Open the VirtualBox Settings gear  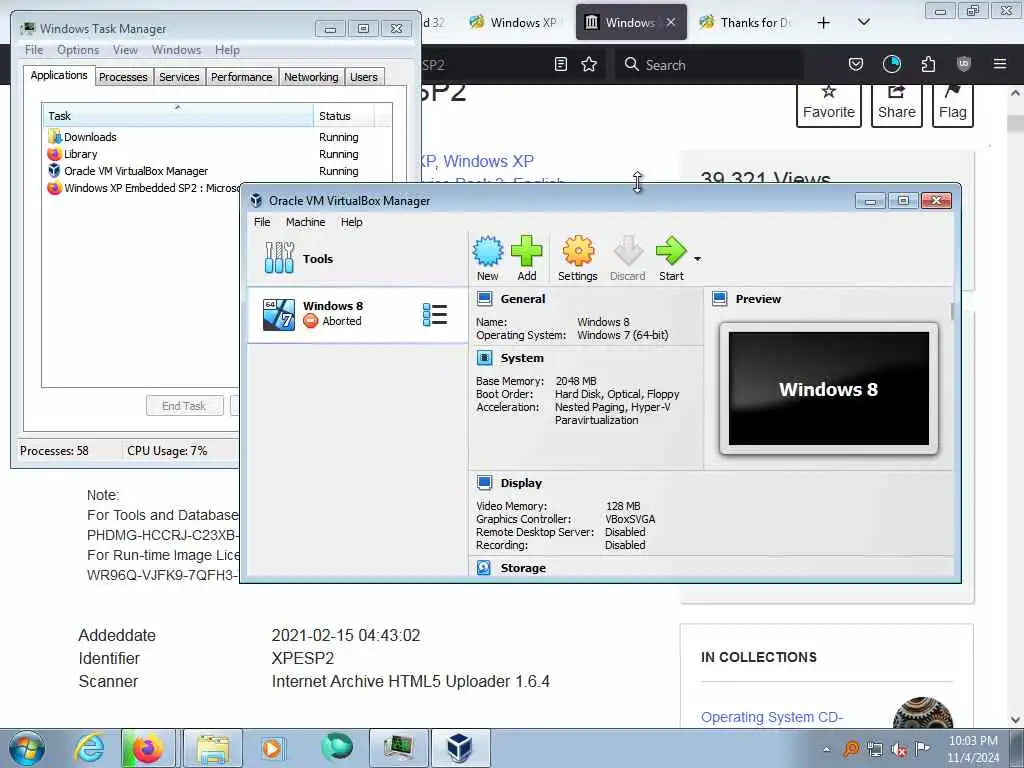pos(577,259)
